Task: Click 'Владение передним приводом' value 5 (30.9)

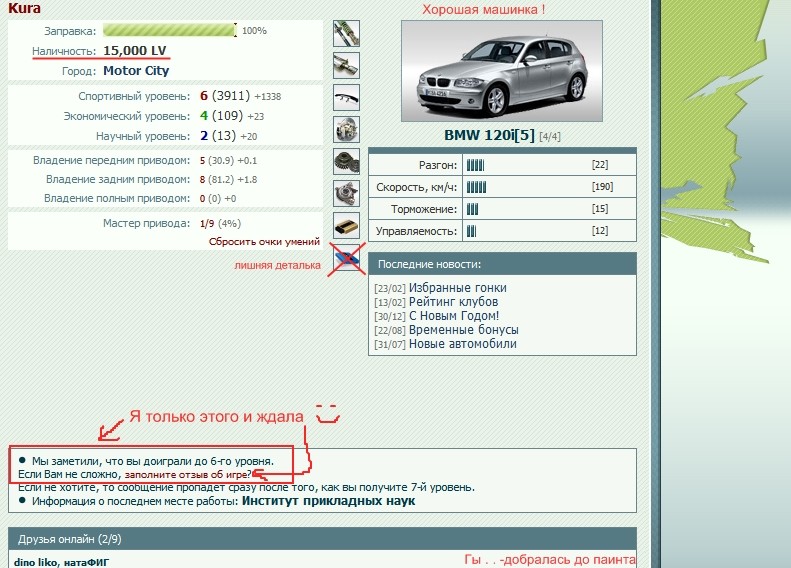Action: pos(217,160)
